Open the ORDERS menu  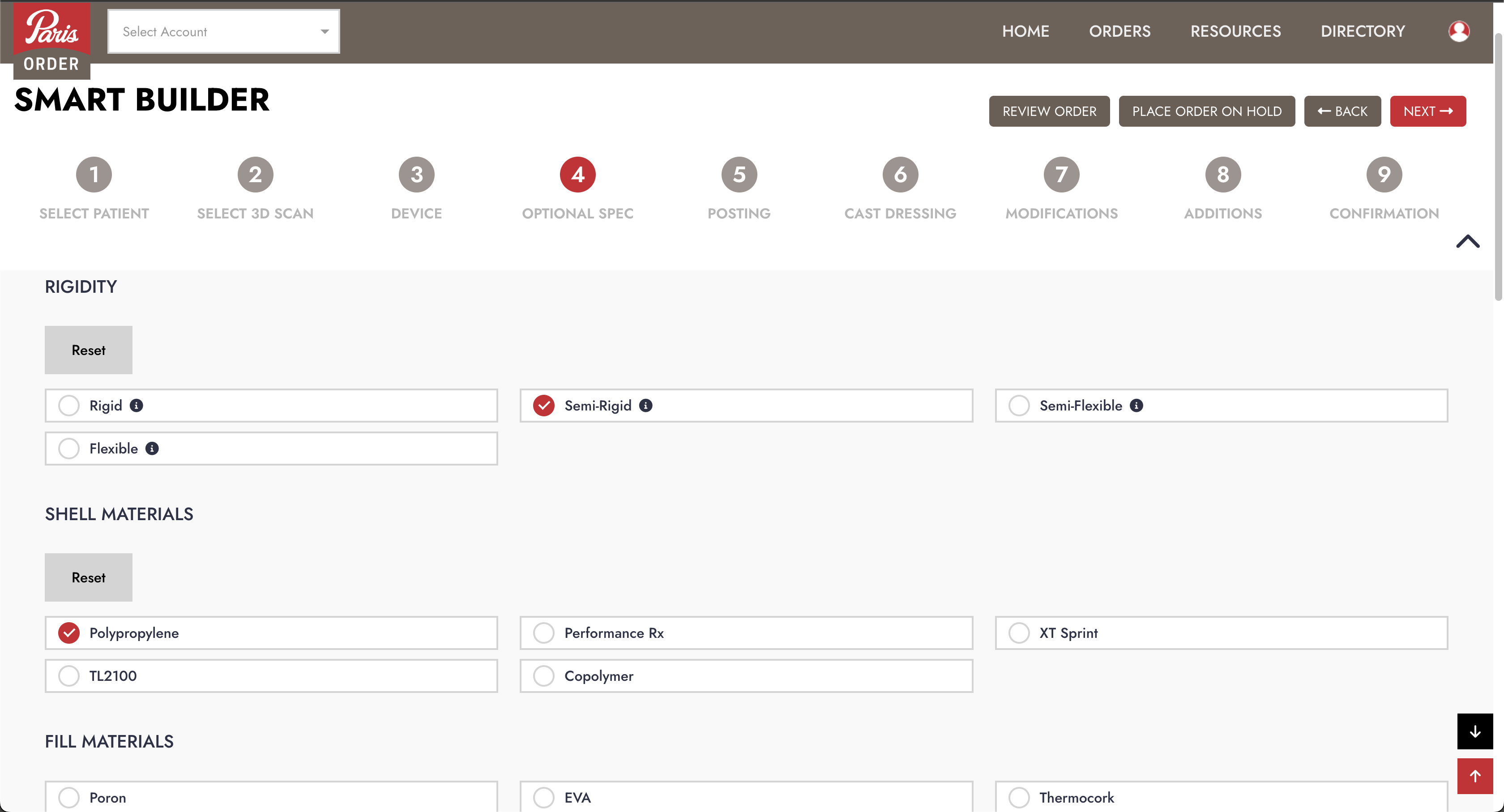1120,31
